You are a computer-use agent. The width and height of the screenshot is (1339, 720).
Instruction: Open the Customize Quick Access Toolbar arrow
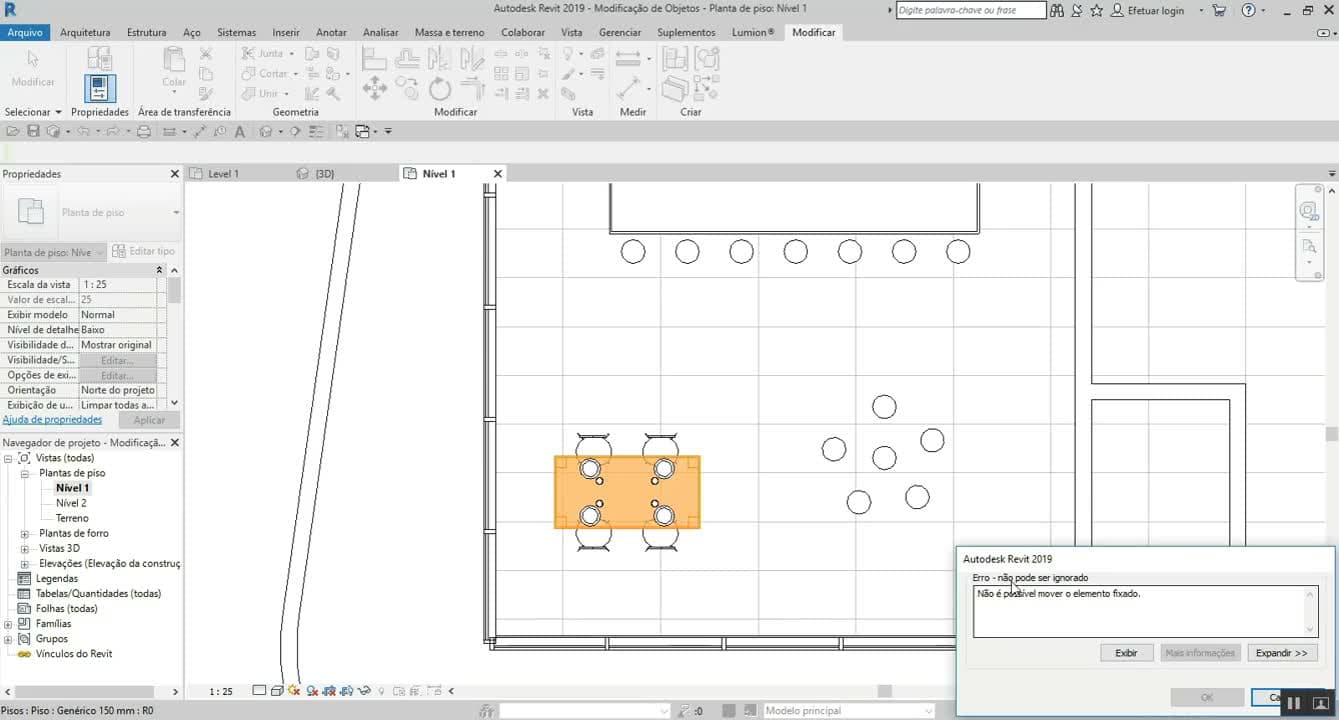tap(387, 131)
